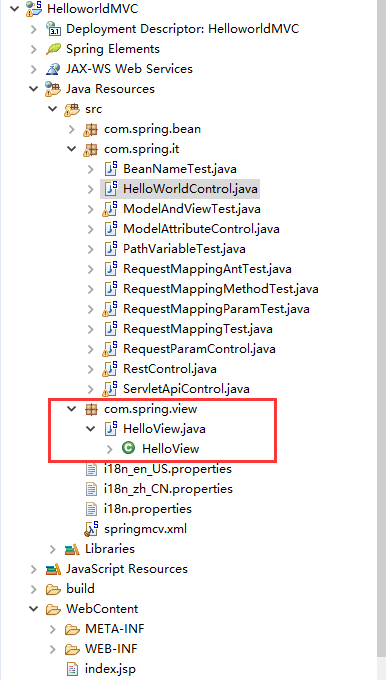Expand the Deployment Descriptor node
The width and height of the screenshot is (386, 680).
point(33,29)
